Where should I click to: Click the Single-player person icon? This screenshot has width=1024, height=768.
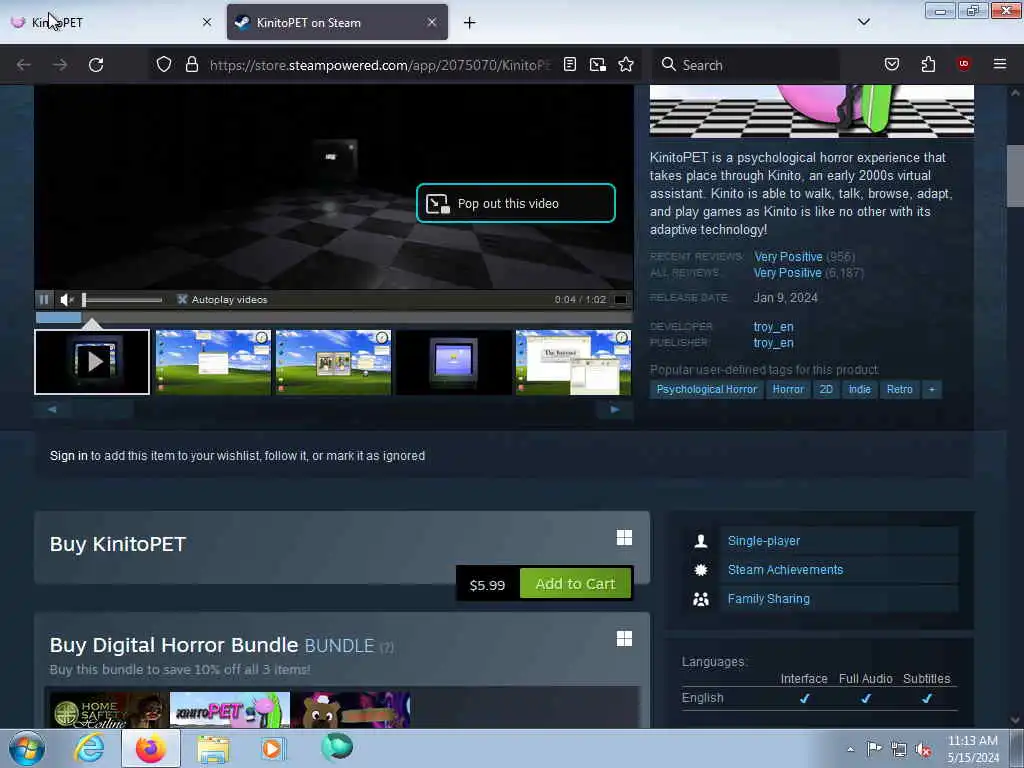(x=701, y=541)
